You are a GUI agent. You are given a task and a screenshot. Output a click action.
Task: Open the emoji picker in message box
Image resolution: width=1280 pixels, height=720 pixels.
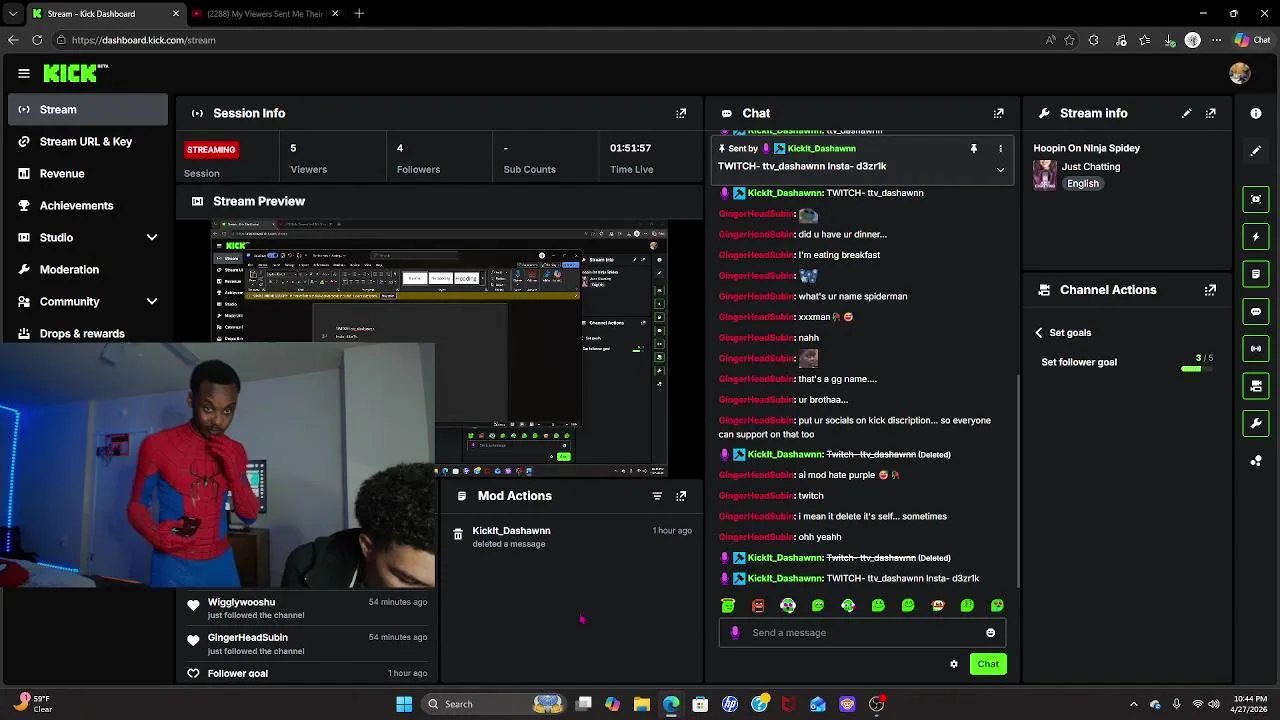990,632
